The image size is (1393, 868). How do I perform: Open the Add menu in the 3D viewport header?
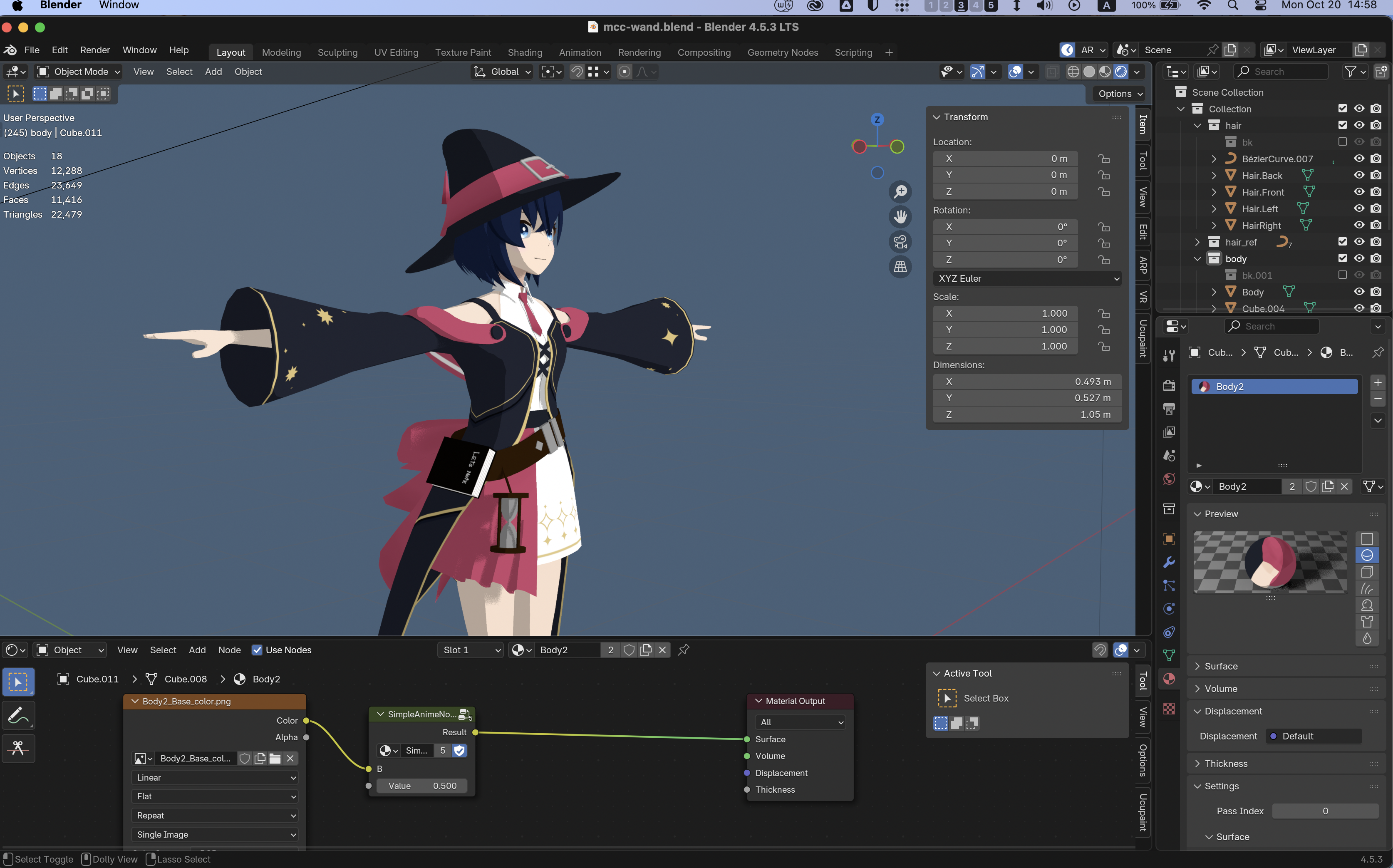click(x=213, y=72)
